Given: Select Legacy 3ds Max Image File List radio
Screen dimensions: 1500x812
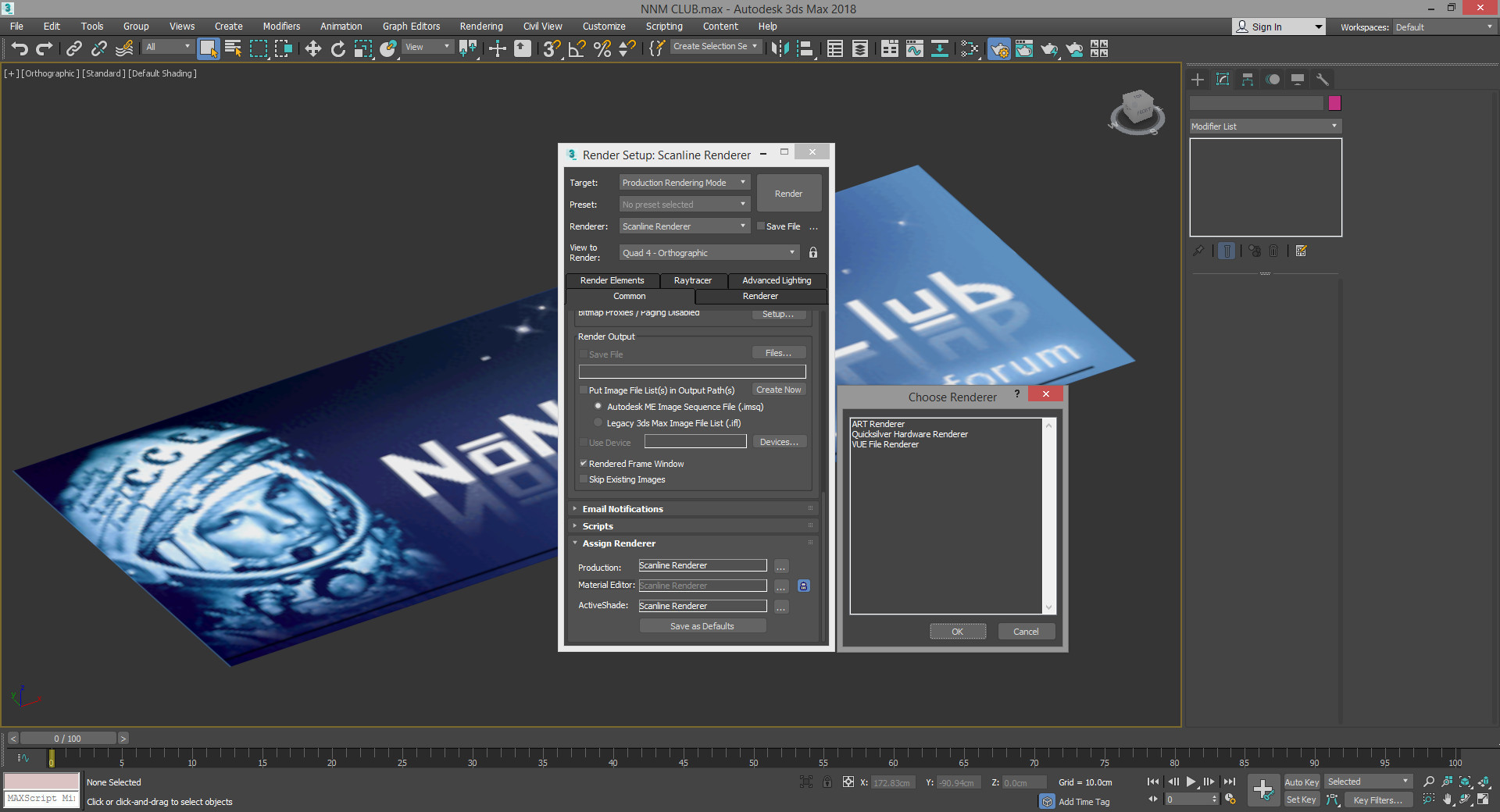Looking at the screenshot, I should [598, 422].
